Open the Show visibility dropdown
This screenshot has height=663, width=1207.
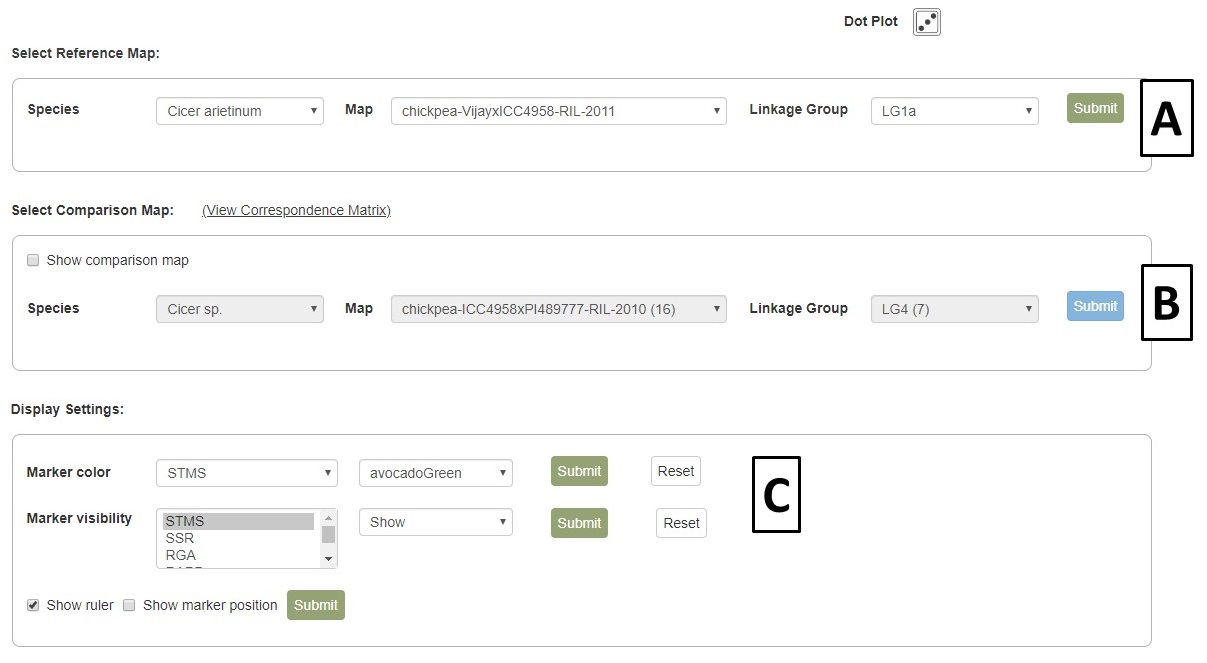click(x=436, y=522)
